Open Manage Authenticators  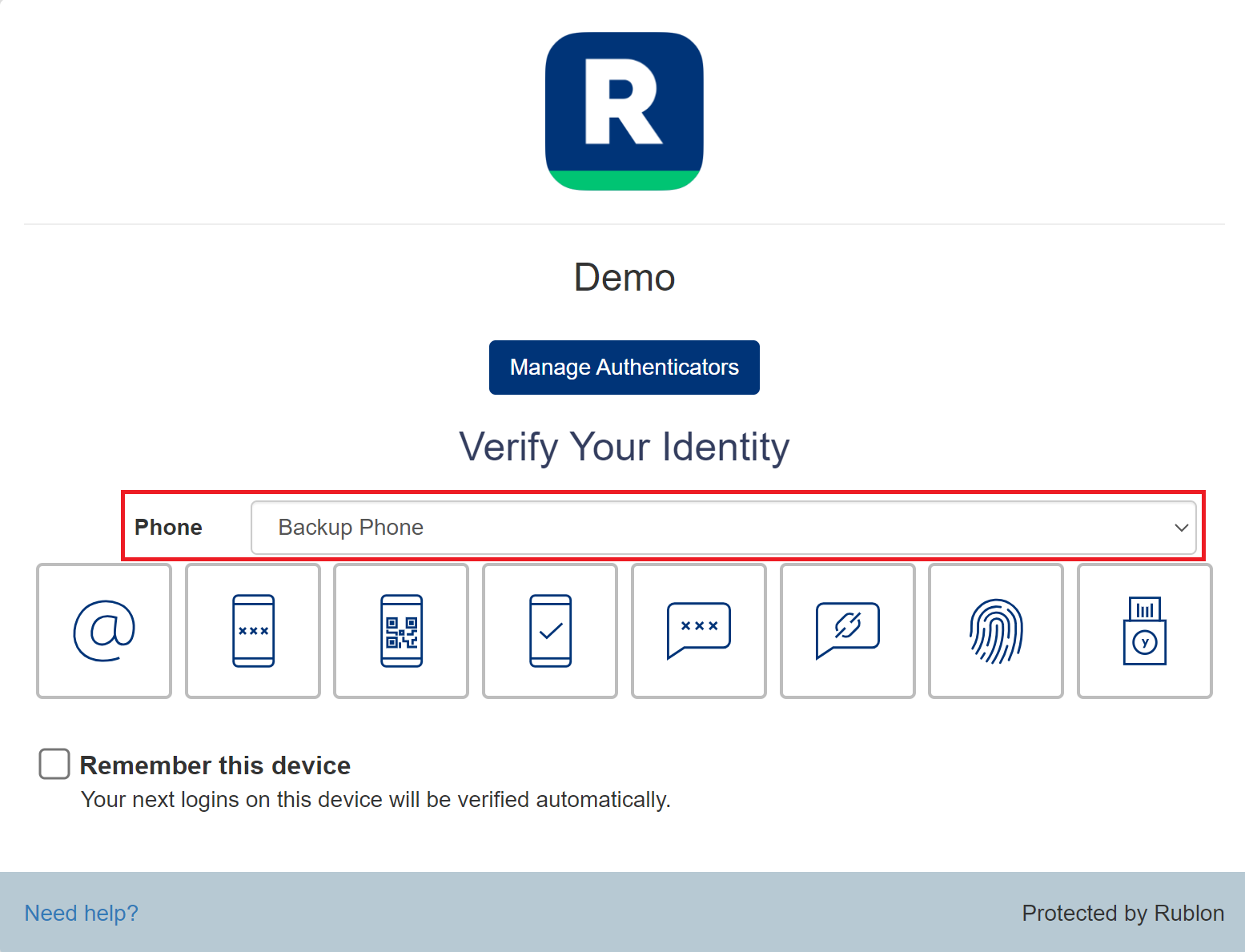click(625, 368)
